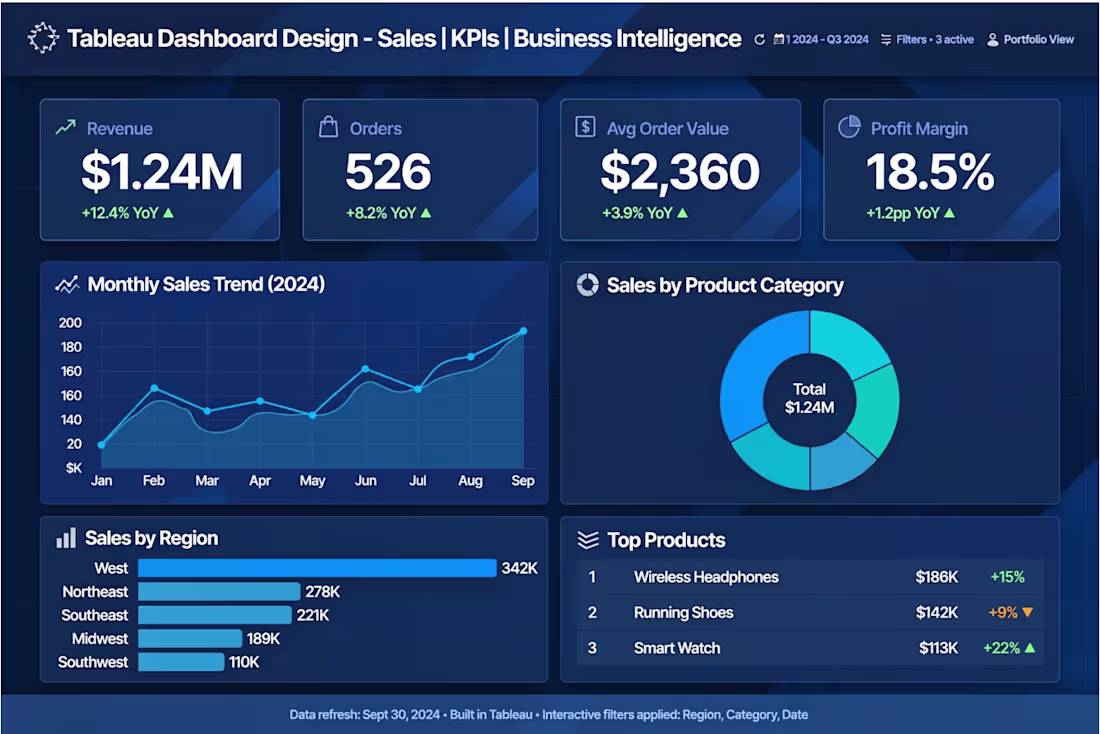Image resolution: width=1100 pixels, height=734 pixels.
Task: Select the Running Shoes row name
Action: click(683, 613)
